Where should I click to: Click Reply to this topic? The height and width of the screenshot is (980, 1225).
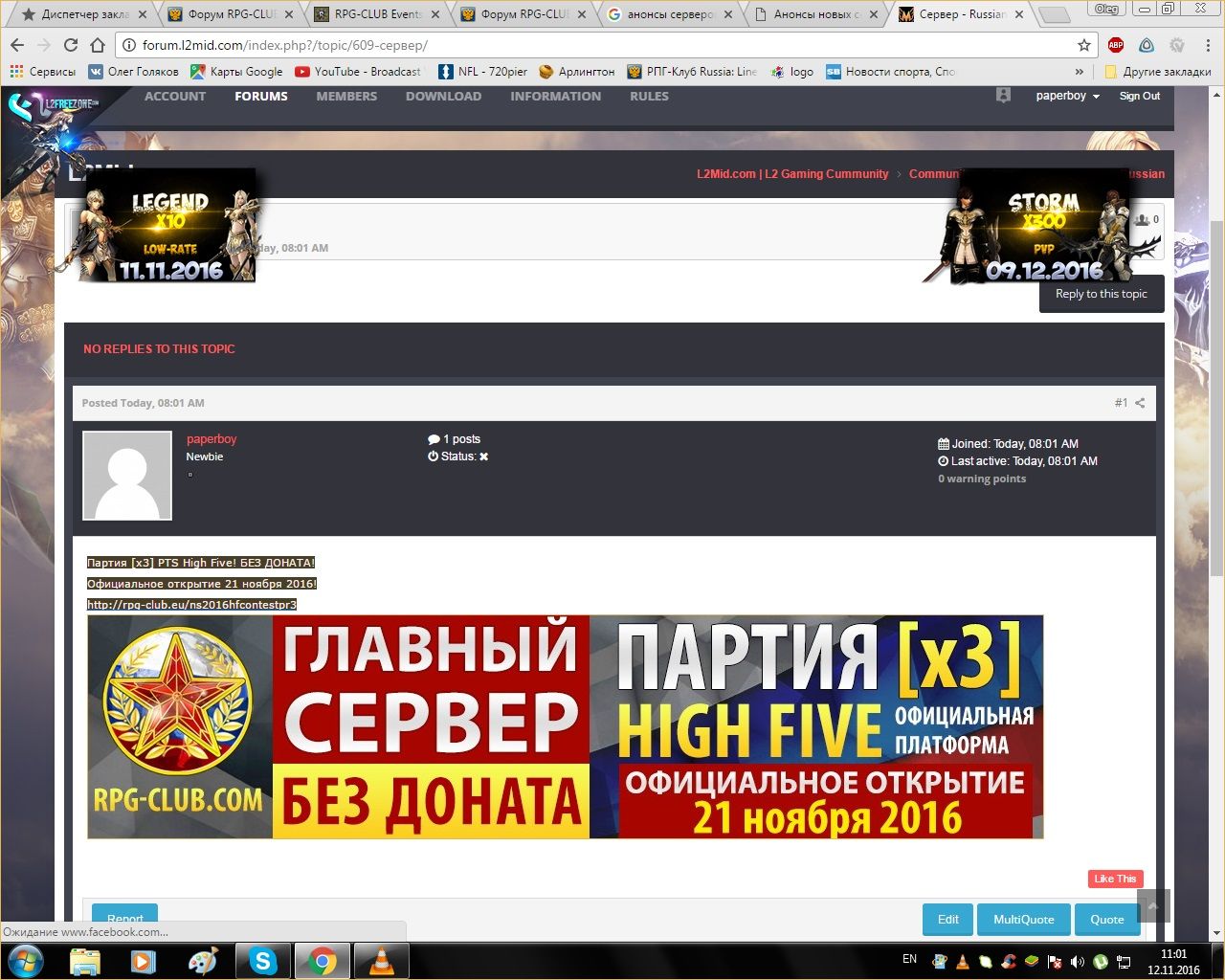[1102, 294]
